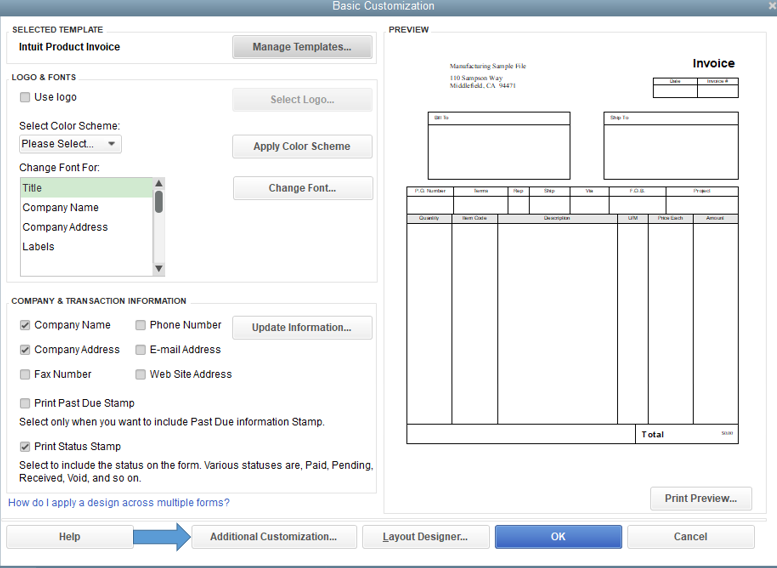Select Title in the font list
Screen dimensions: 777x568
pos(87,188)
